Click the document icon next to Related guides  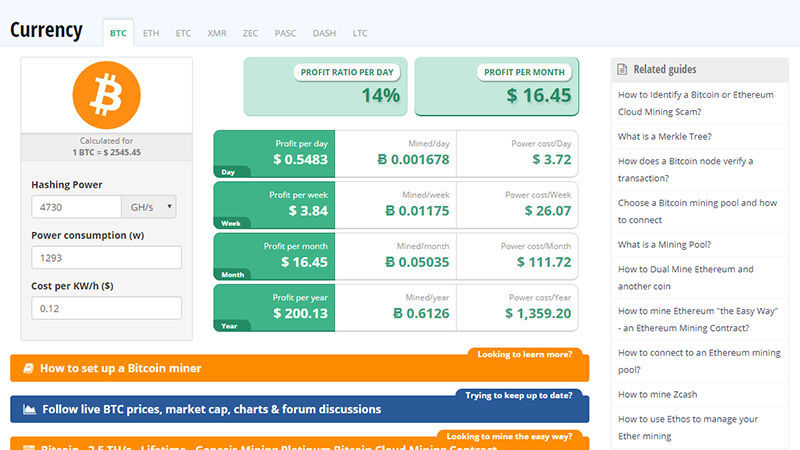click(x=623, y=70)
